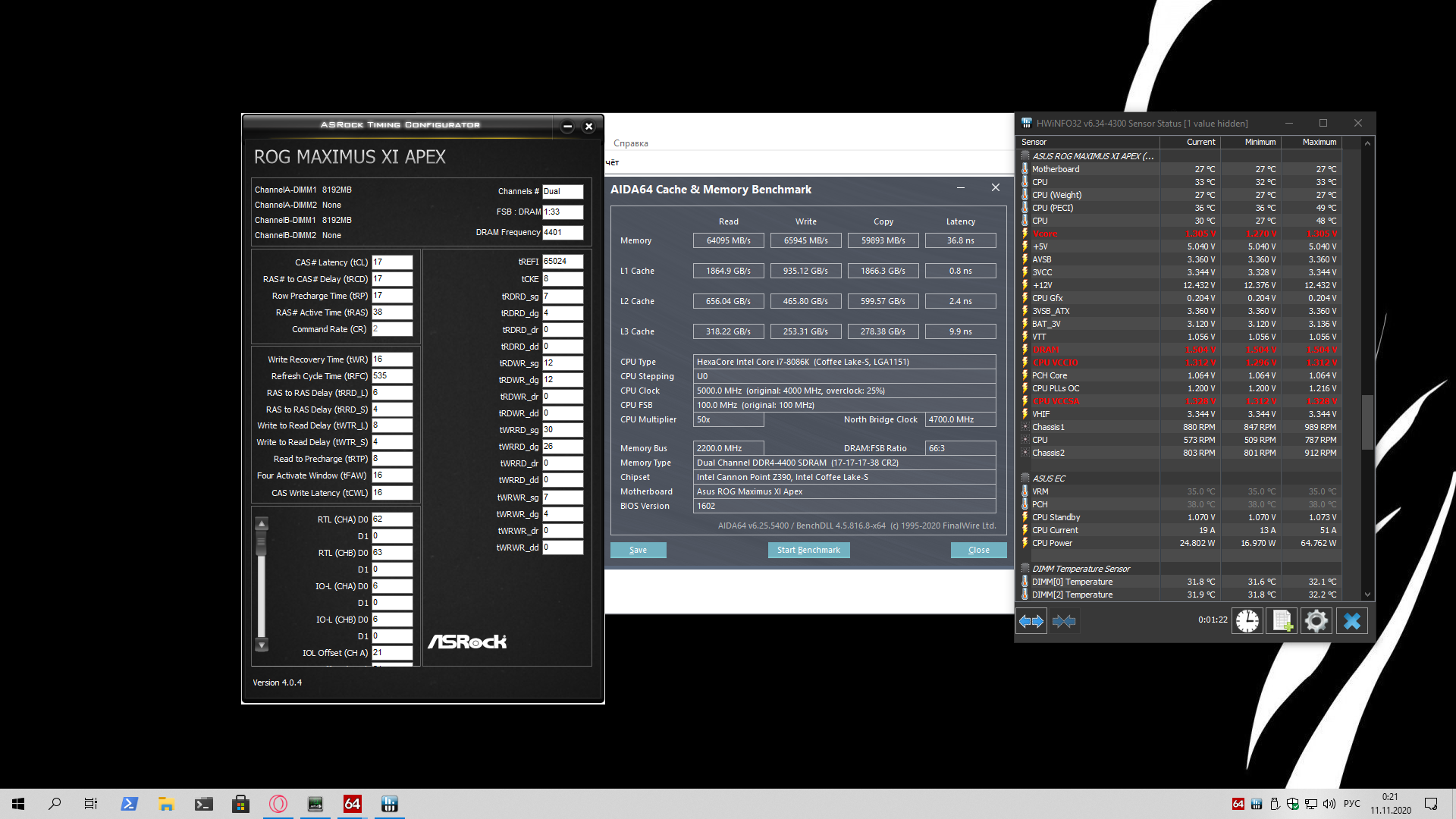Viewport: 1456px width, 819px height.
Task: Click the Maximum column header in HWiNFO
Action: (x=1319, y=142)
